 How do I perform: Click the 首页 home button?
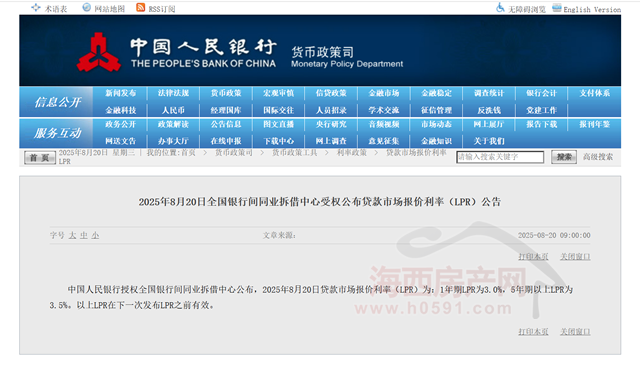(40, 158)
